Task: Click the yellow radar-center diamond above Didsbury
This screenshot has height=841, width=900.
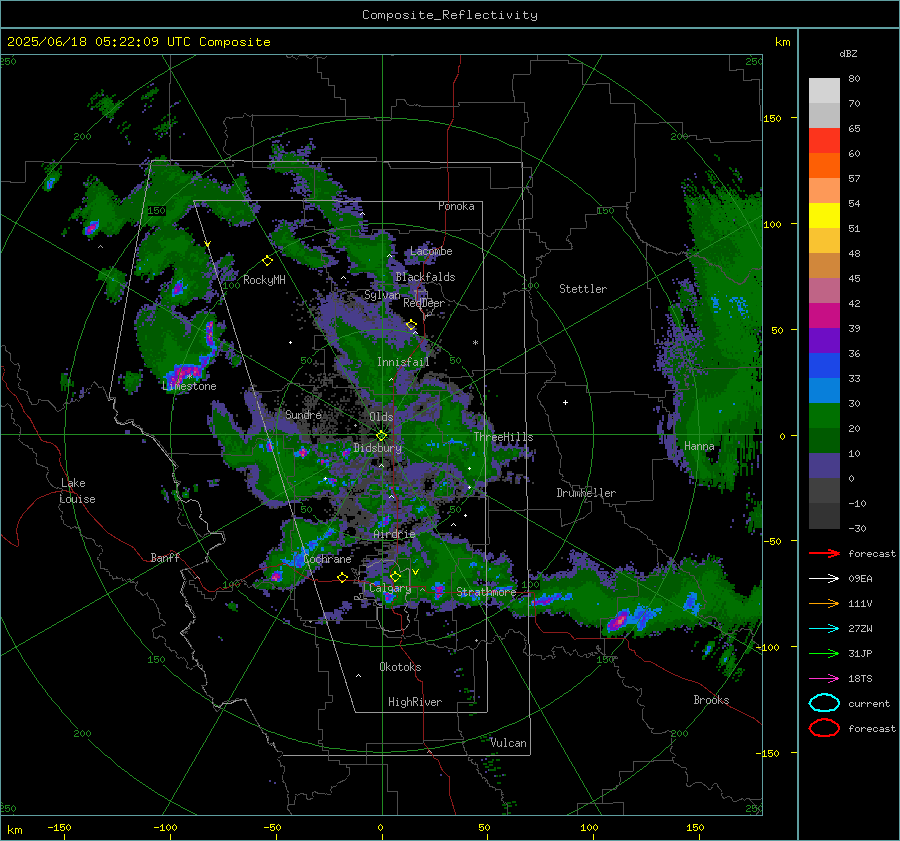Action: [x=381, y=436]
